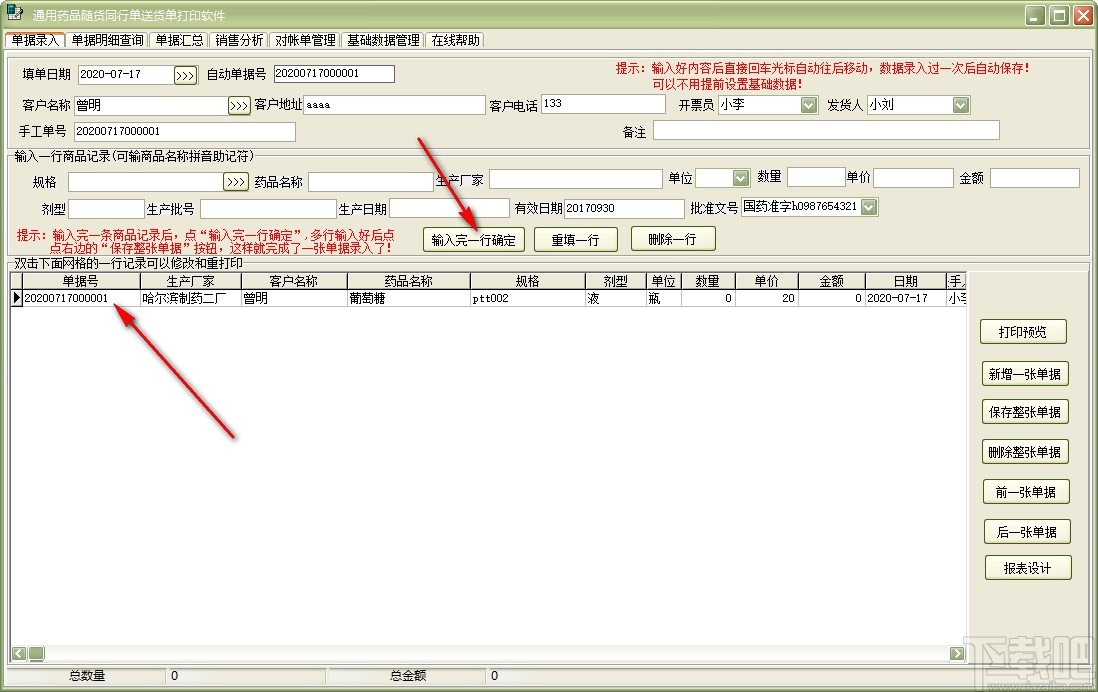Open the 批准文号 dropdown
The width and height of the screenshot is (1098, 692).
(x=868, y=207)
